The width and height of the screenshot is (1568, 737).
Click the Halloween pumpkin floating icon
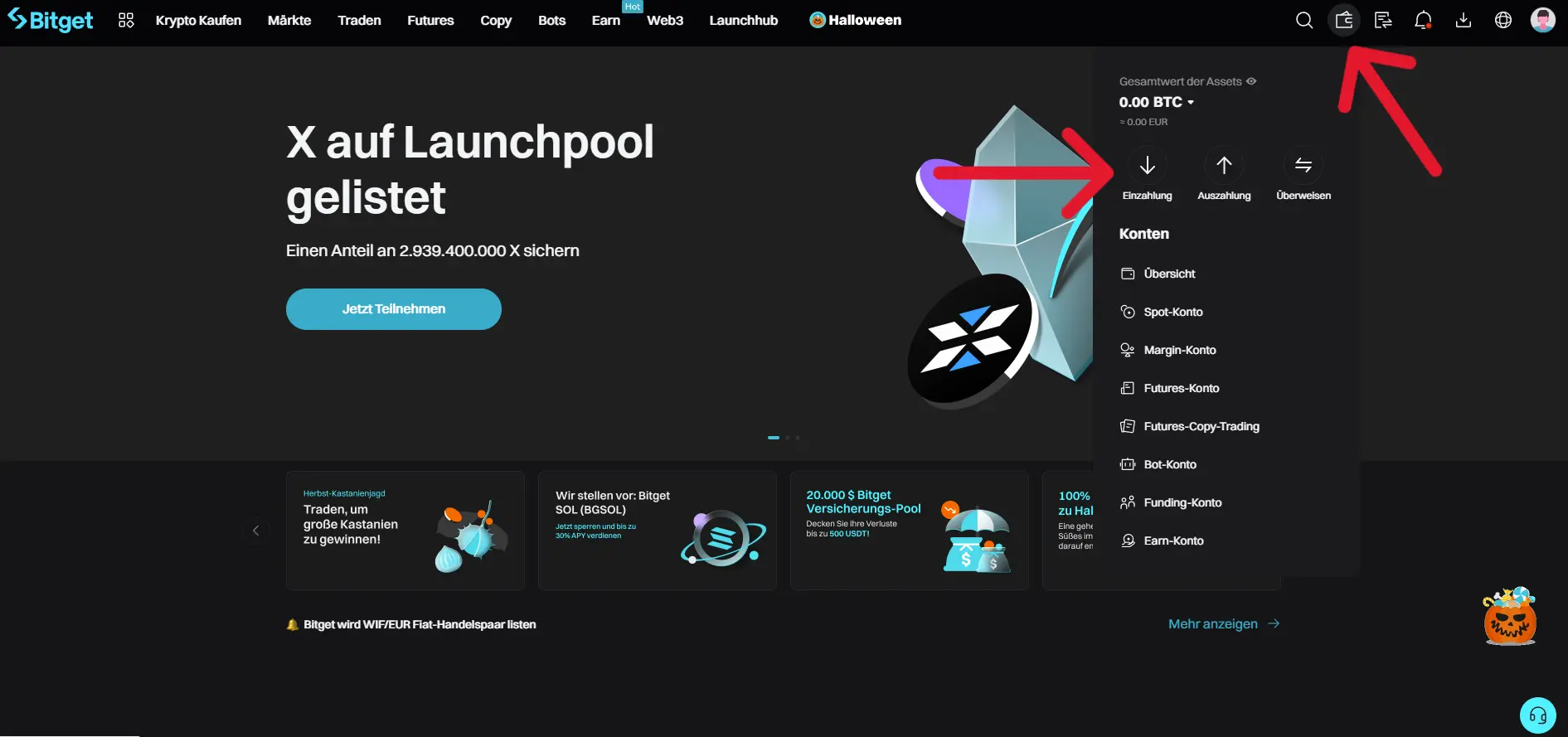pyautogui.click(x=1510, y=615)
